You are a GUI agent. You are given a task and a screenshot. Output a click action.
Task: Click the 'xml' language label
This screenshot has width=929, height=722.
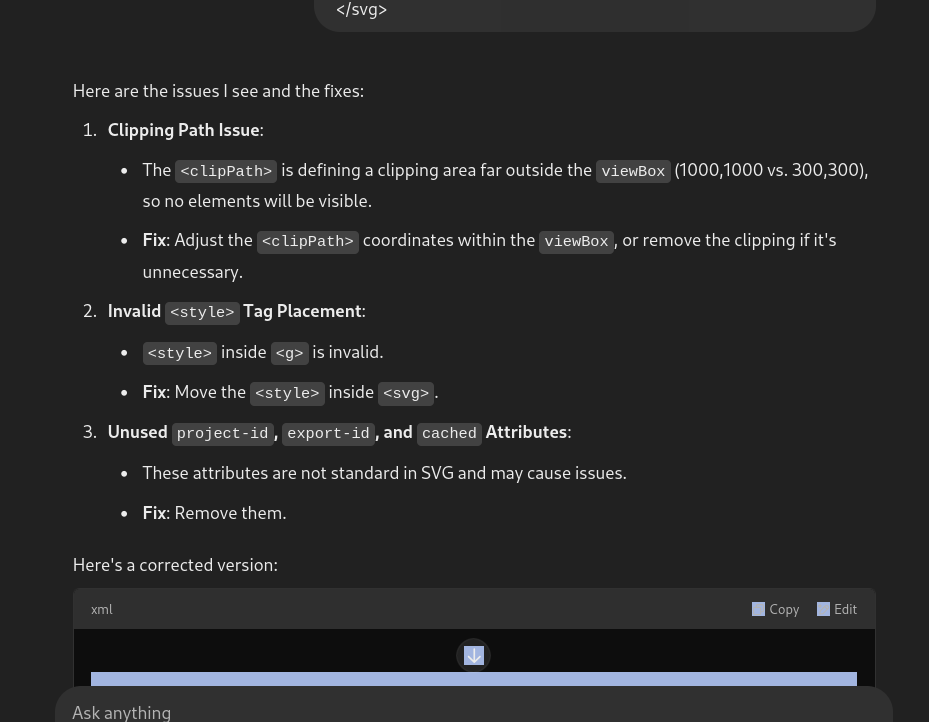point(102,610)
